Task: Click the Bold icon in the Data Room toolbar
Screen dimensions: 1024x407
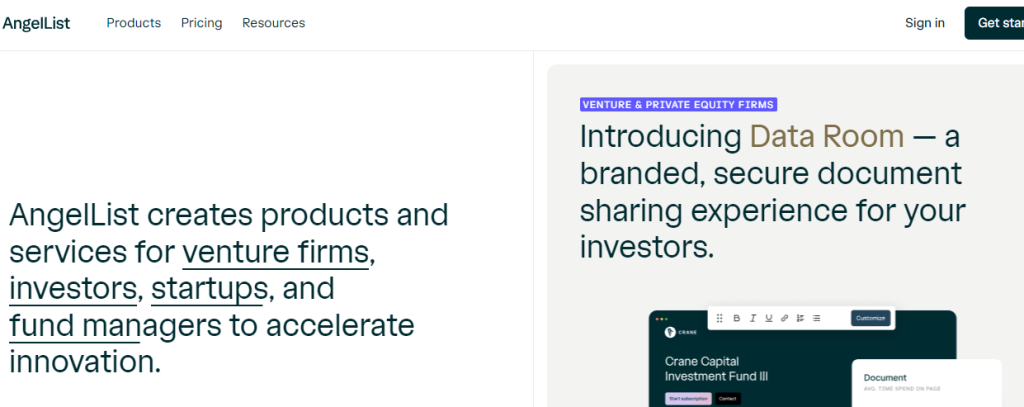Action: pos(737,318)
